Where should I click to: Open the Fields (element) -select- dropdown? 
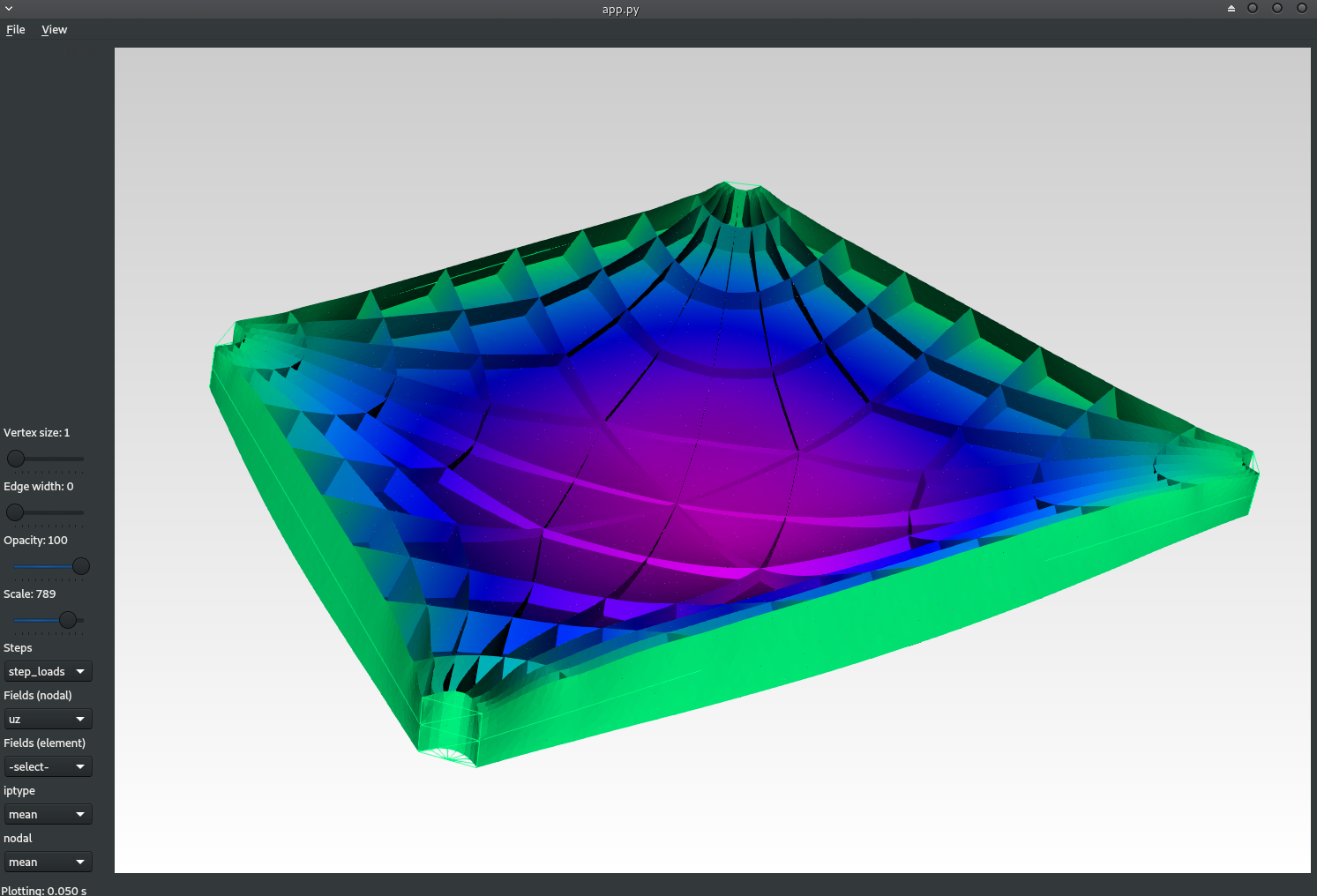click(48, 767)
